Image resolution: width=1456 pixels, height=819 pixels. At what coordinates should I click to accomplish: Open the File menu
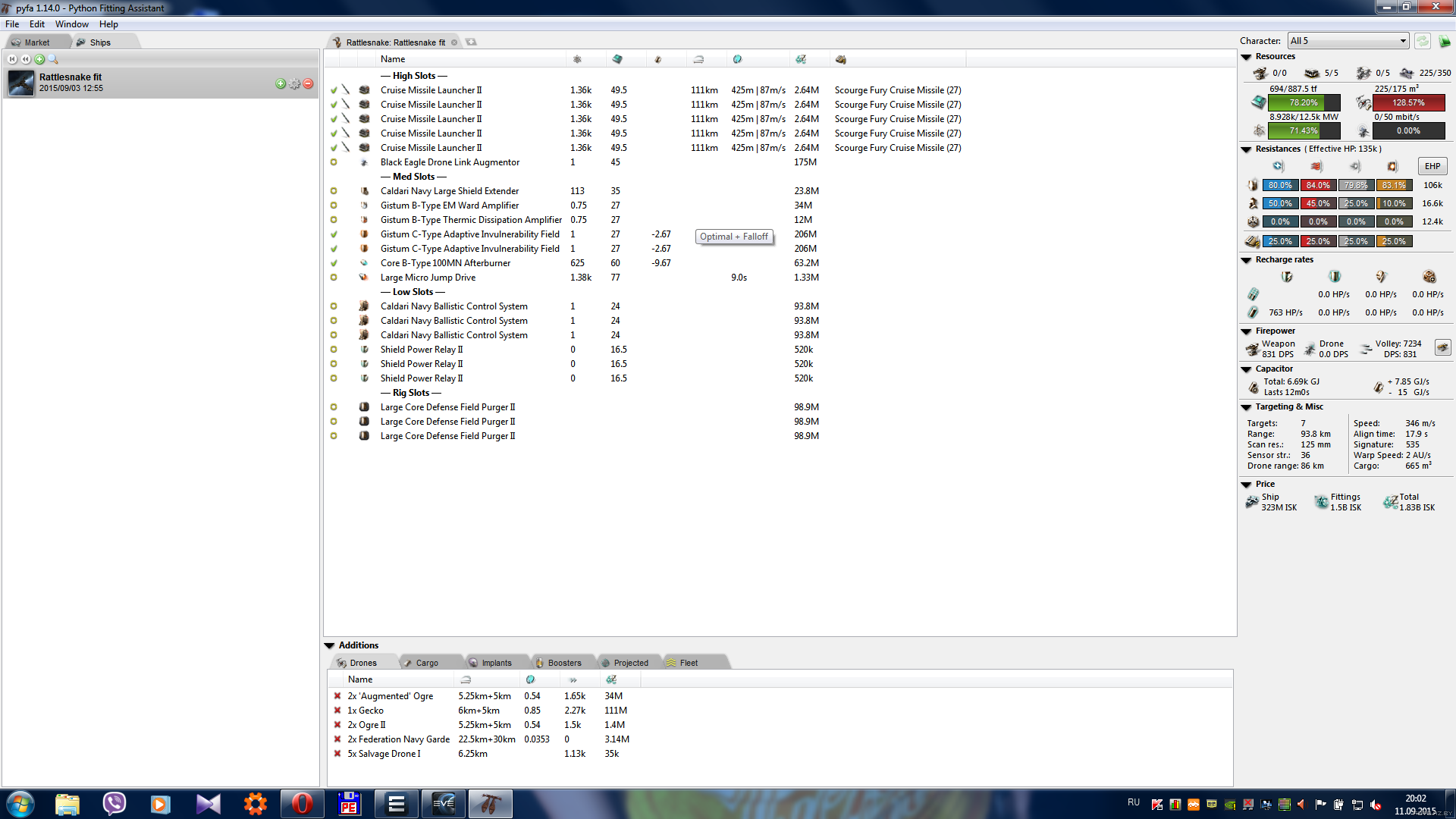tap(12, 24)
